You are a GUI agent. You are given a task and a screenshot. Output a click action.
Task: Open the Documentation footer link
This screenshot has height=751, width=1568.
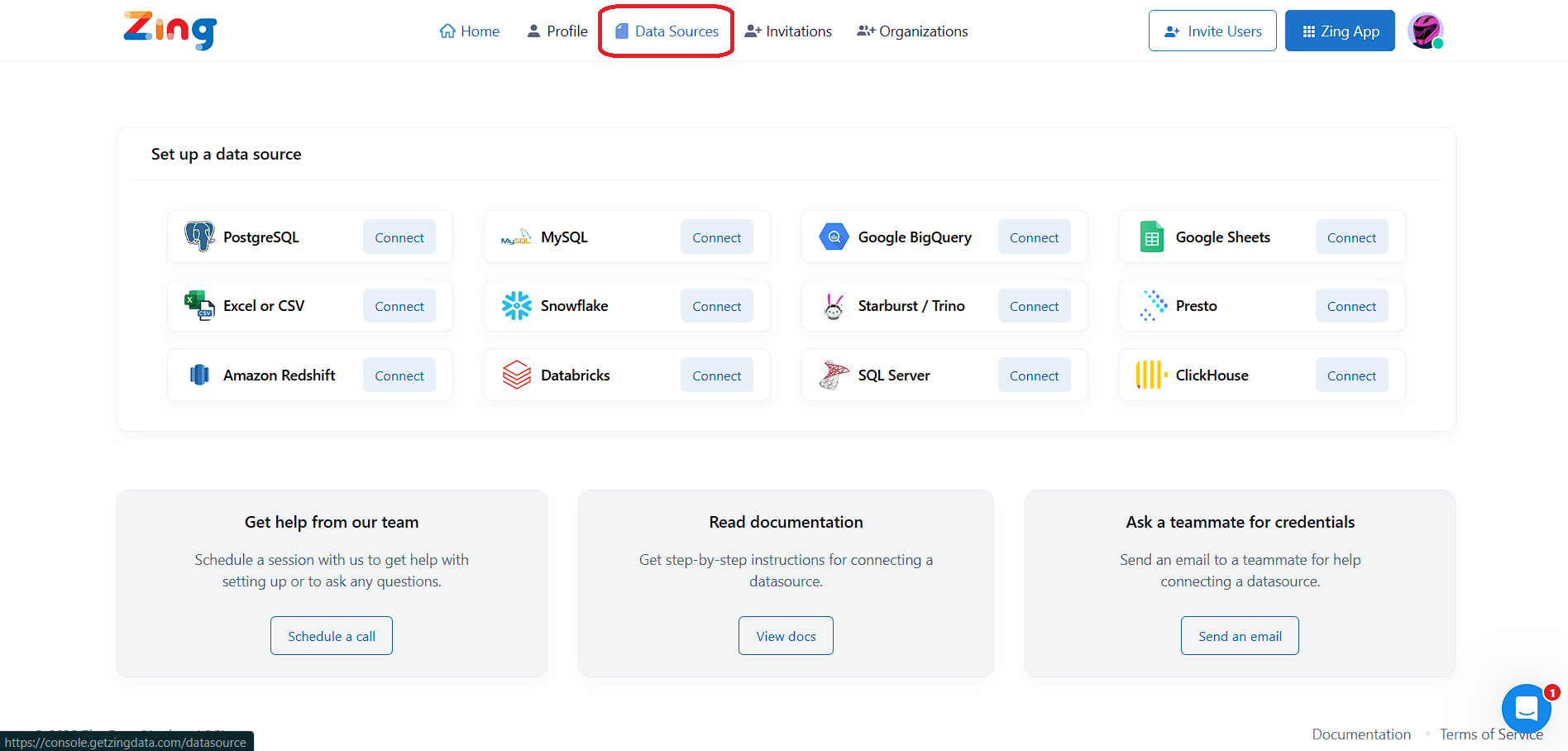tap(1361, 734)
